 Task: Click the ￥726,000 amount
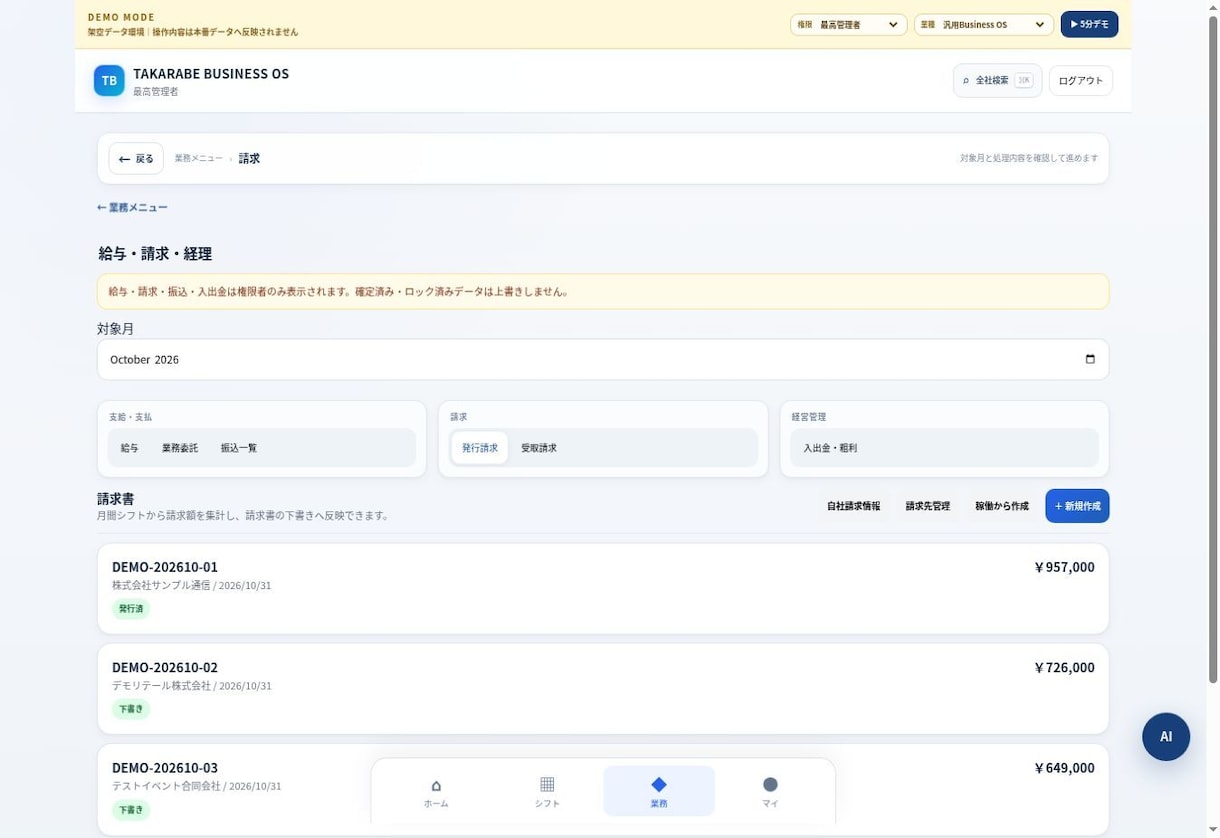tap(1064, 667)
